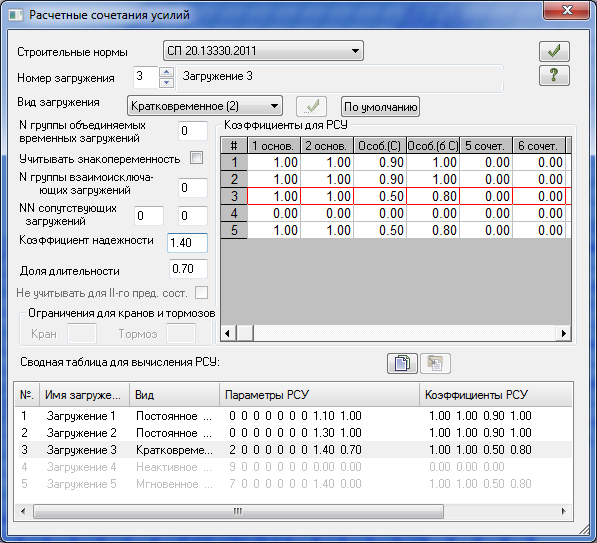Click coefficients table right scroll arrow
The height and width of the screenshot is (543, 597).
pyautogui.click(x=563, y=334)
